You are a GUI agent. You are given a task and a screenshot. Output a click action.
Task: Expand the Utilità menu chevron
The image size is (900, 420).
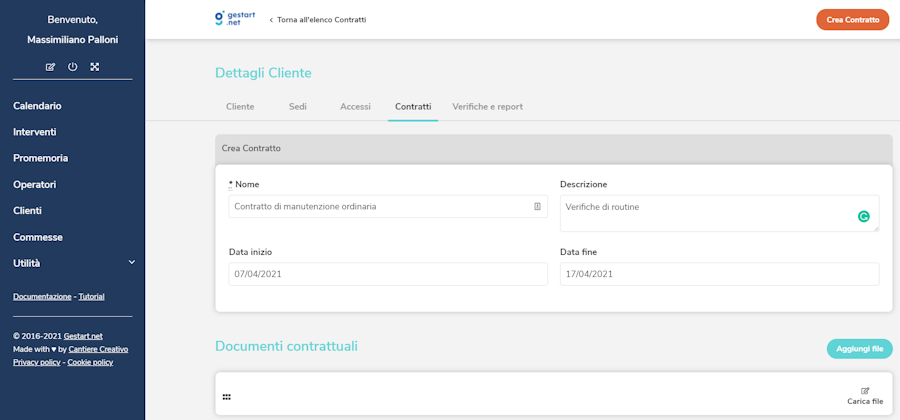point(131,262)
